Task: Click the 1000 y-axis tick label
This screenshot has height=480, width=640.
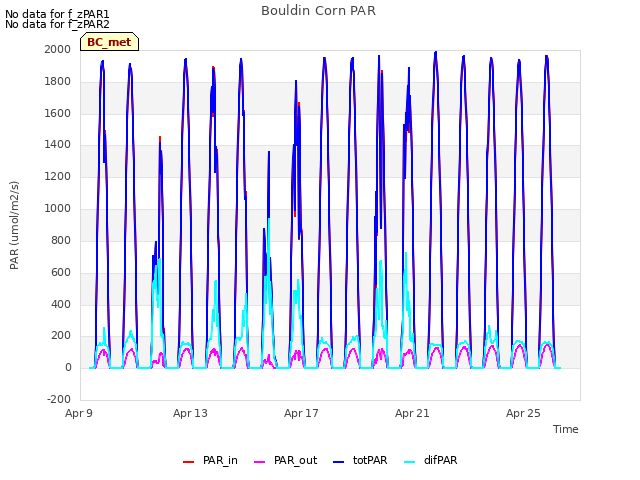Action: 58,208
